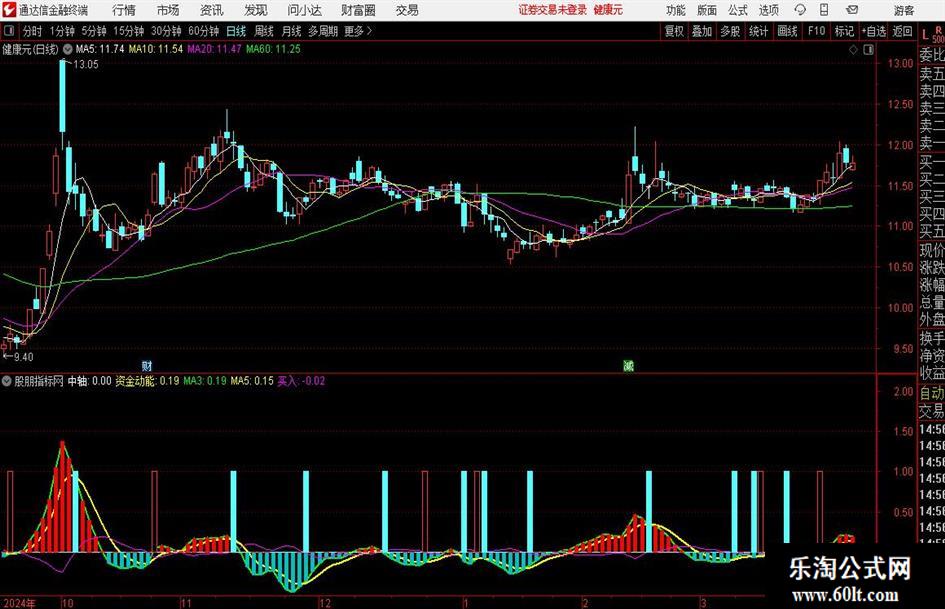Open the 资讯 menu
Viewport: 945px width, 609px height.
coord(212,10)
